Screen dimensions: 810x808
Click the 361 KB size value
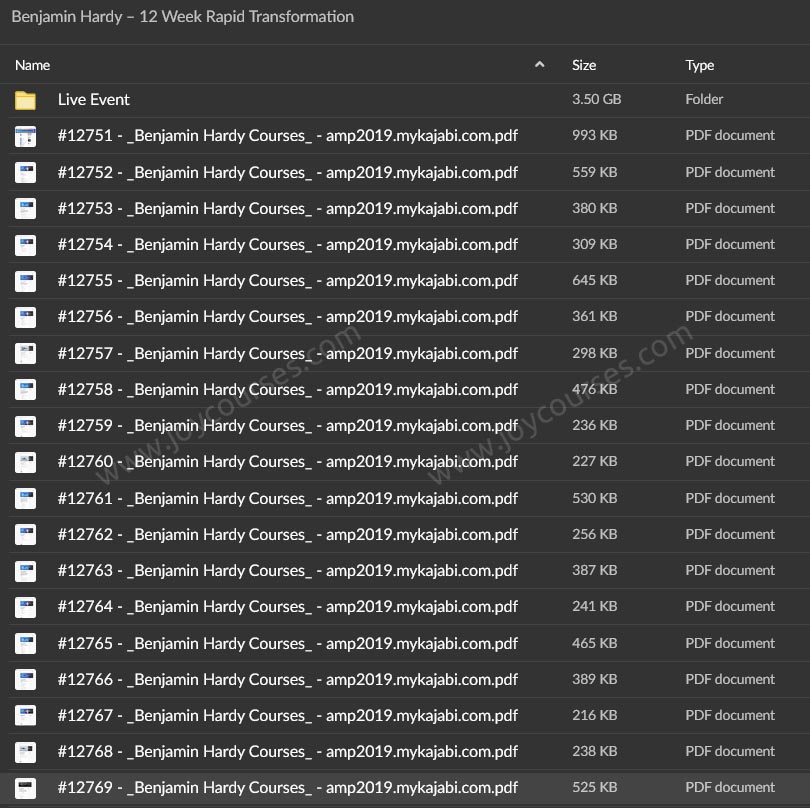[595, 316]
